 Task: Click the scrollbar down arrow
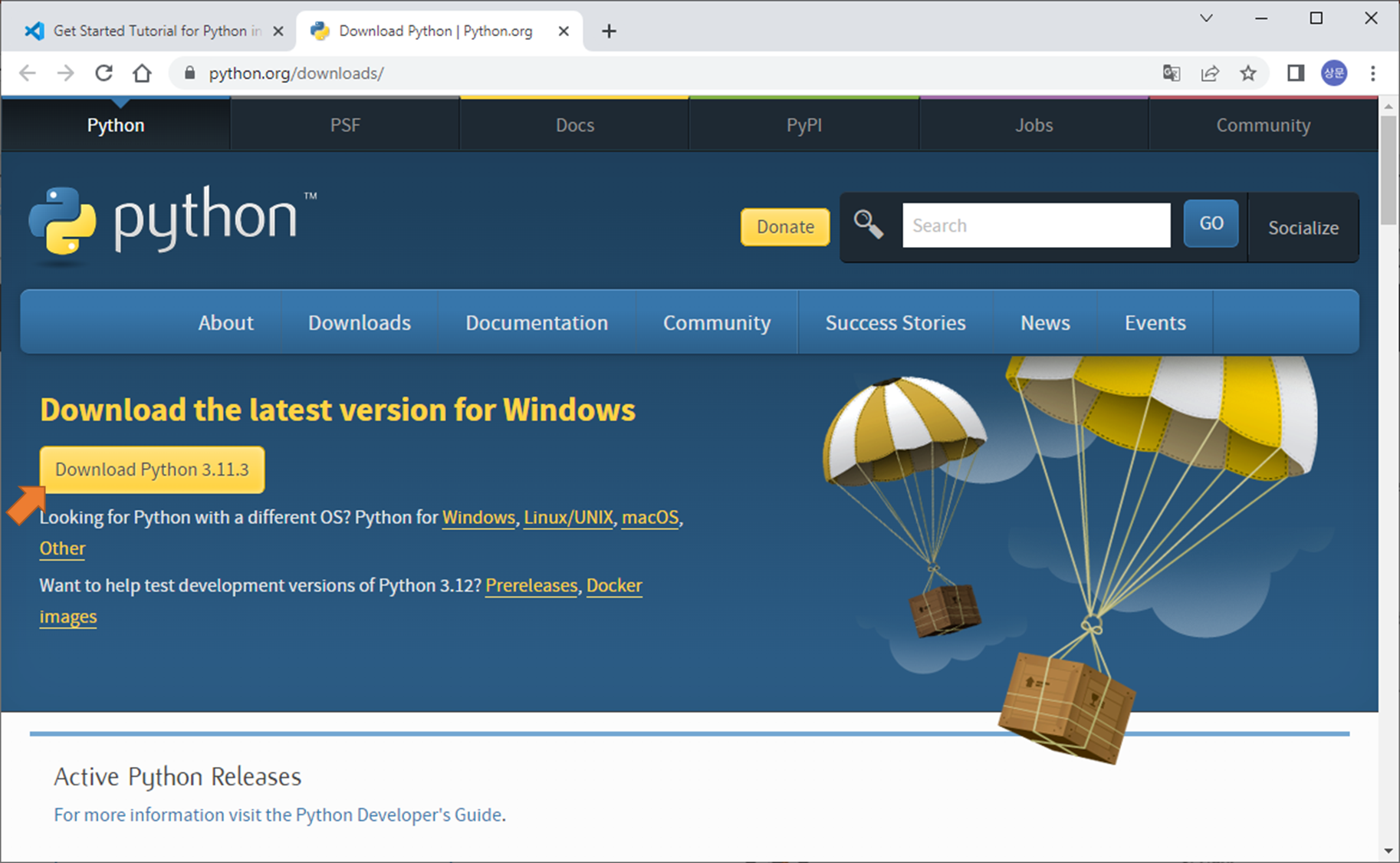pyautogui.click(x=1388, y=851)
